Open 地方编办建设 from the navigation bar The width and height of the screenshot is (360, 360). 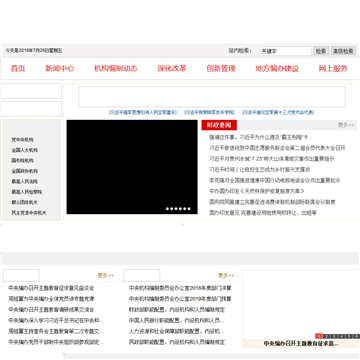277,69
